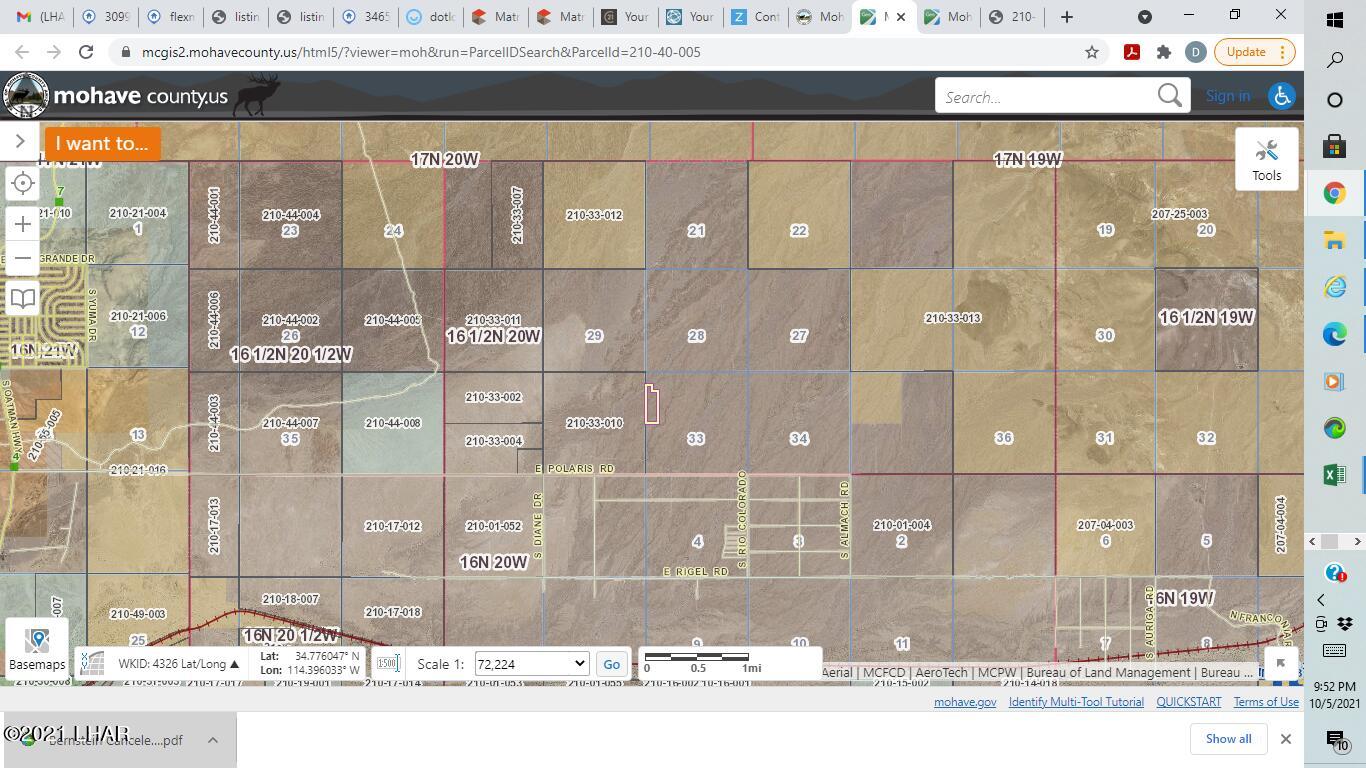Open Microsoft Edge from the taskbar

coord(1334,334)
